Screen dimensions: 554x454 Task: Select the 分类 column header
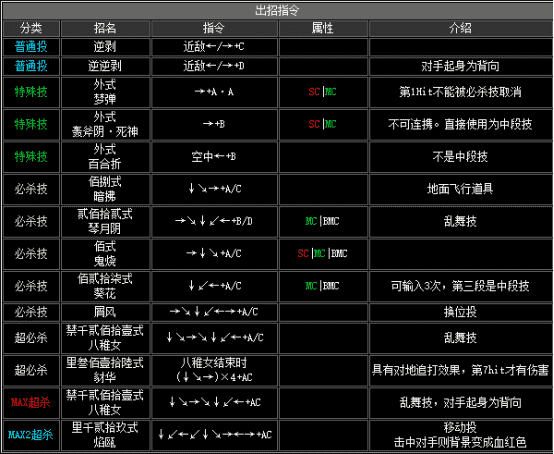(31, 28)
